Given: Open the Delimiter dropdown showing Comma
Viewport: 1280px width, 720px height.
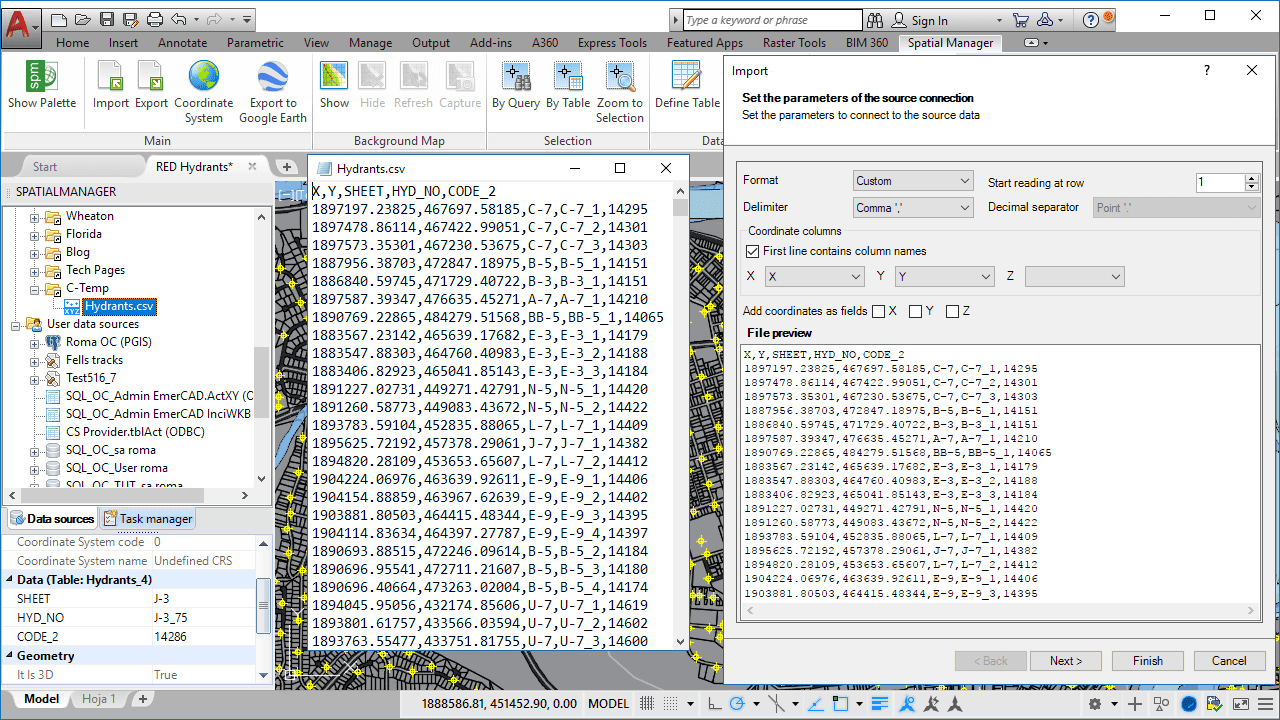Looking at the screenshot, I should tap(913, 207).
